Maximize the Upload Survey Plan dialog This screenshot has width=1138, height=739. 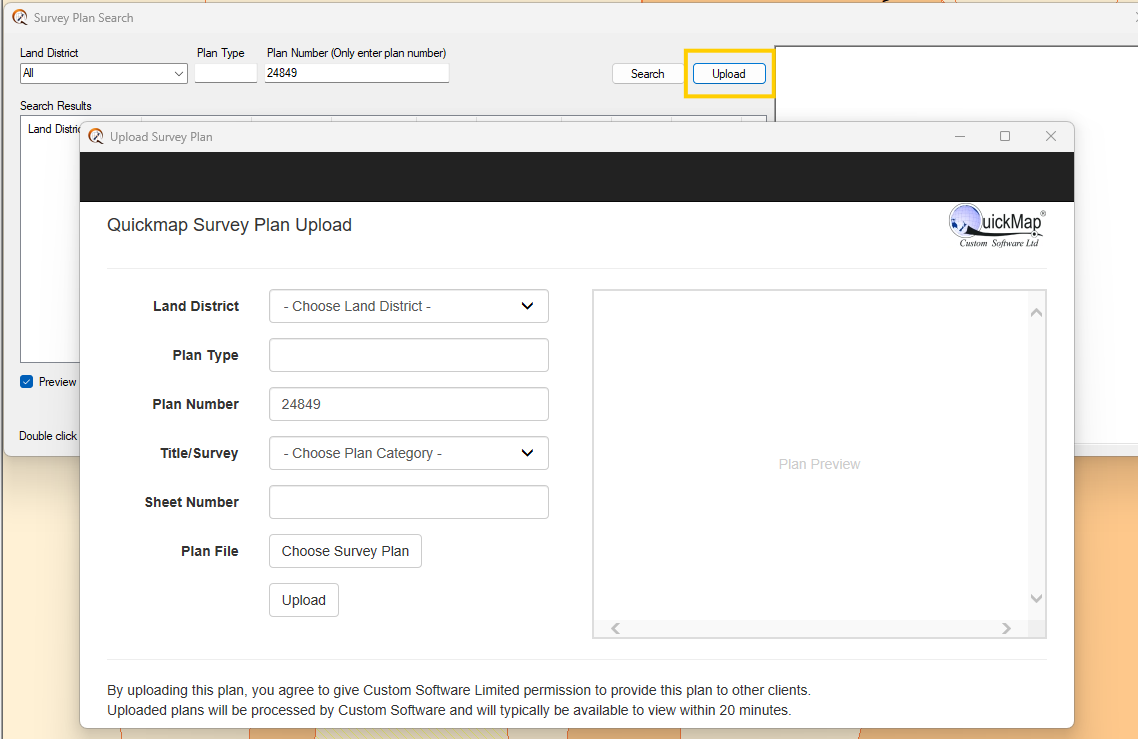click(1005, 137)
